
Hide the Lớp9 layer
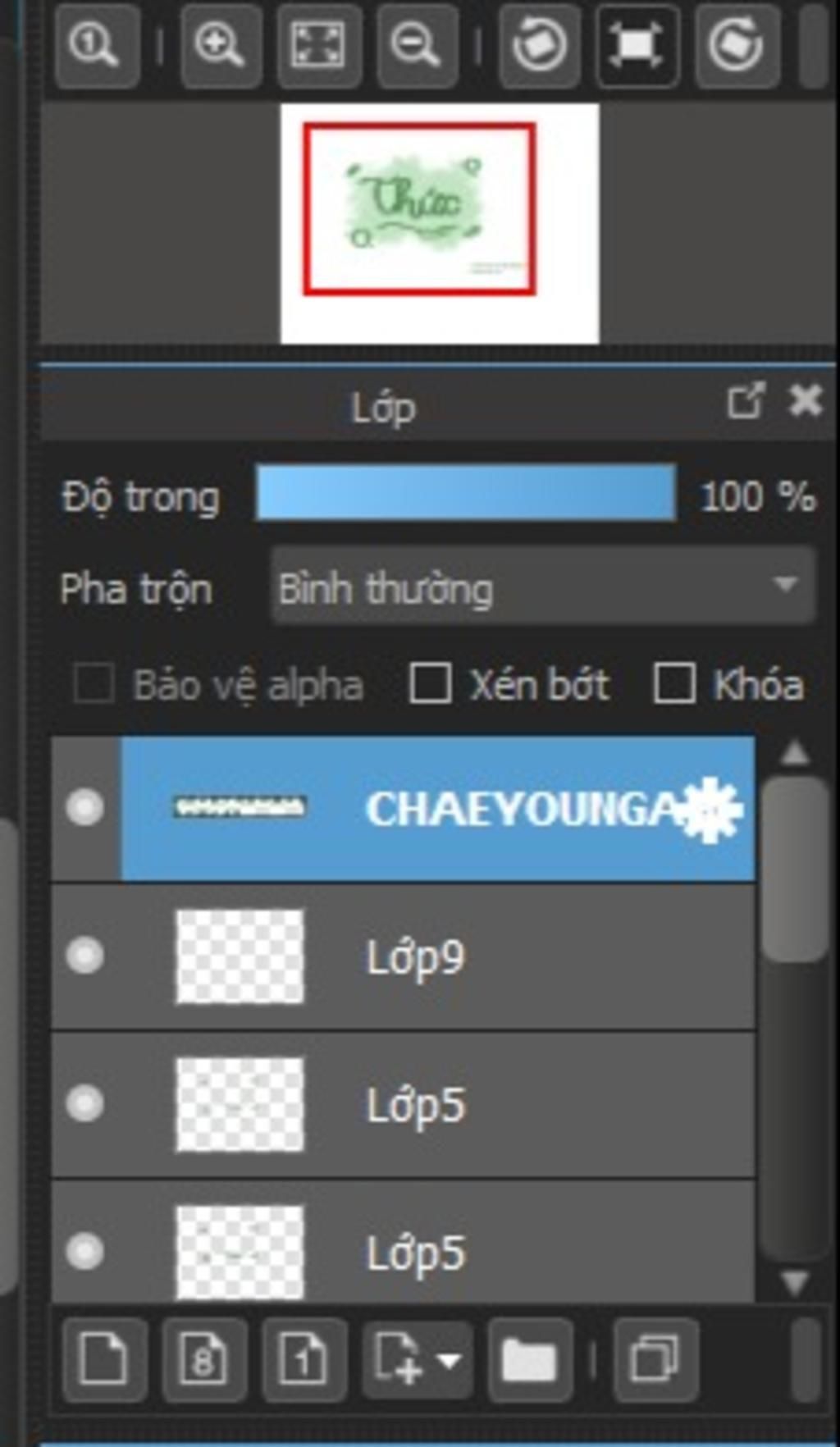coord(84,956)
